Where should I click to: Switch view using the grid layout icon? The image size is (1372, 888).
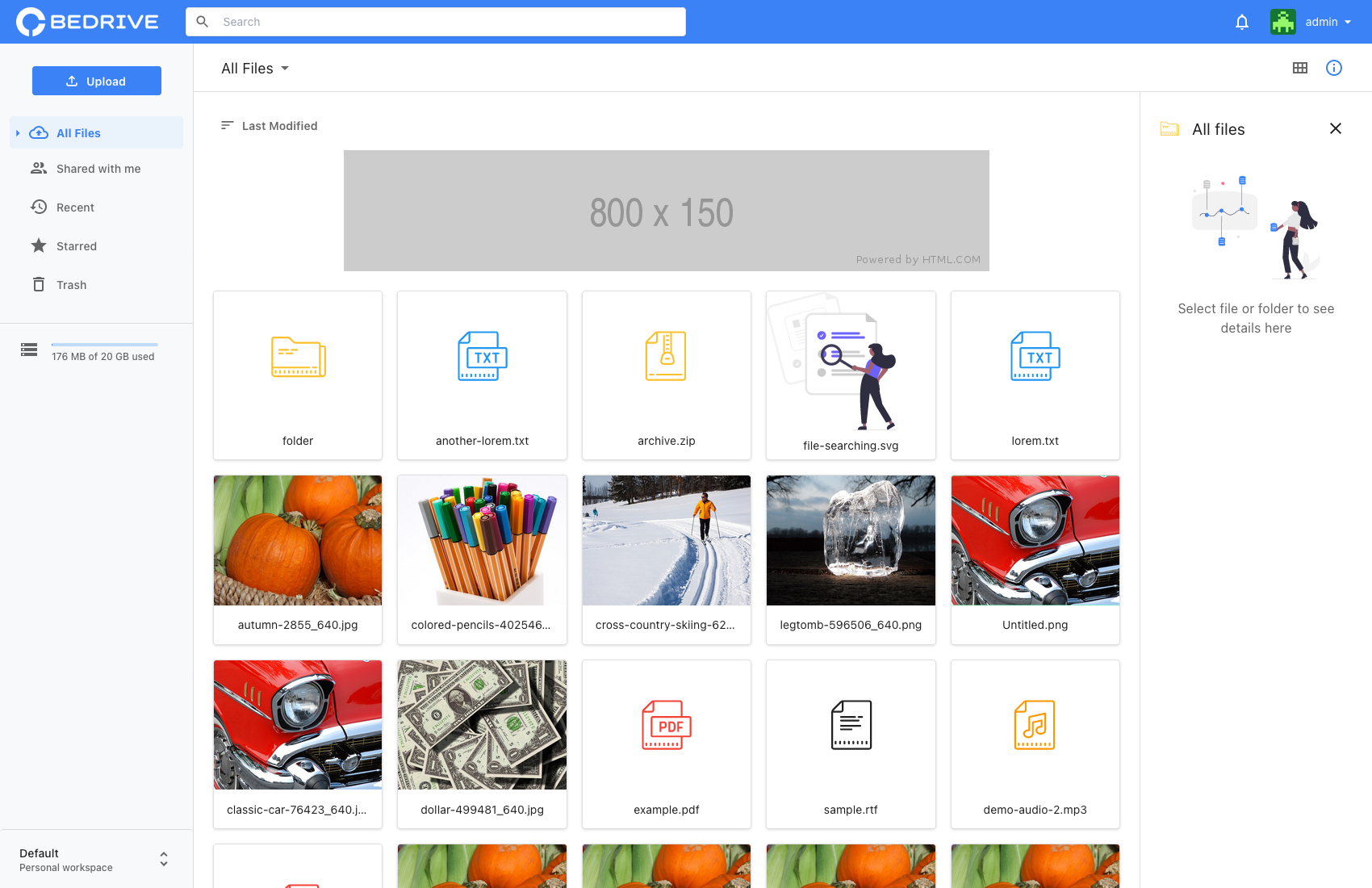pos(1300,69)
